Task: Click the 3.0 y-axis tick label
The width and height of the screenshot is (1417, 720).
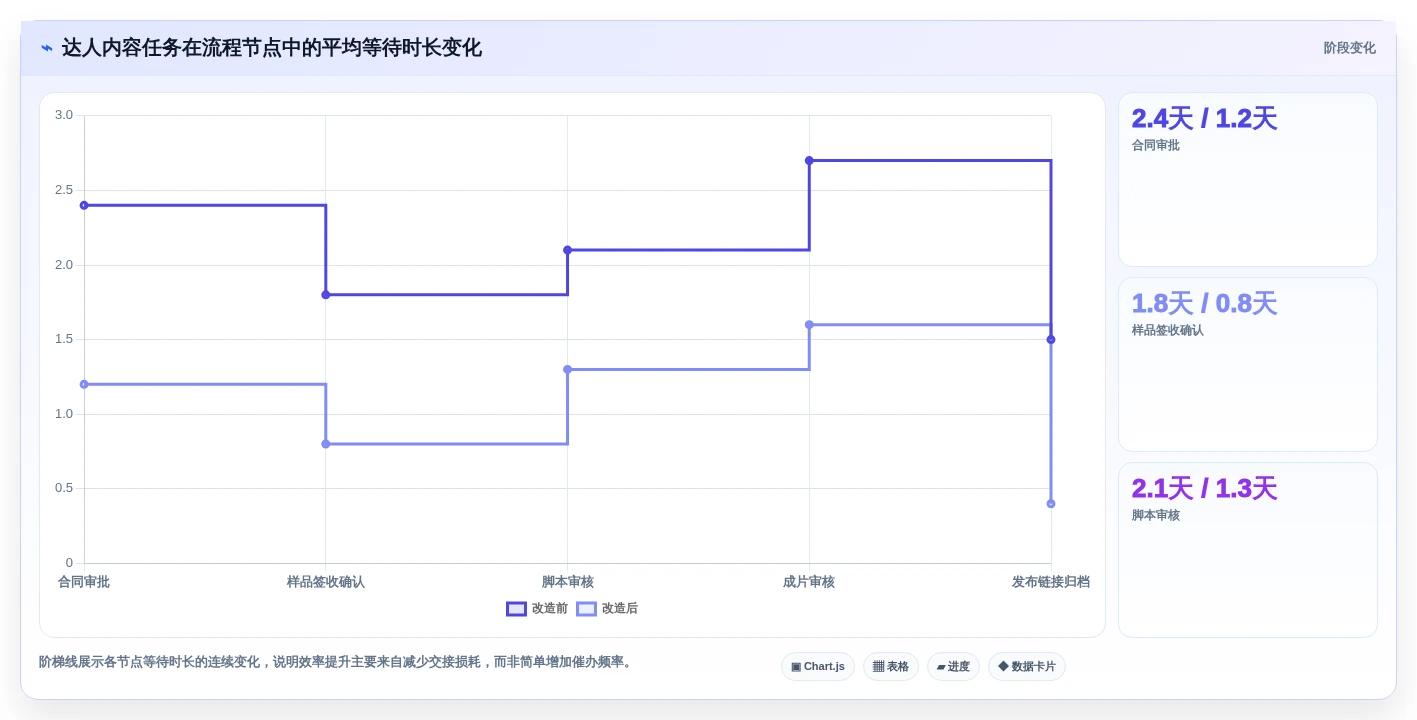Action: (64, 115)
